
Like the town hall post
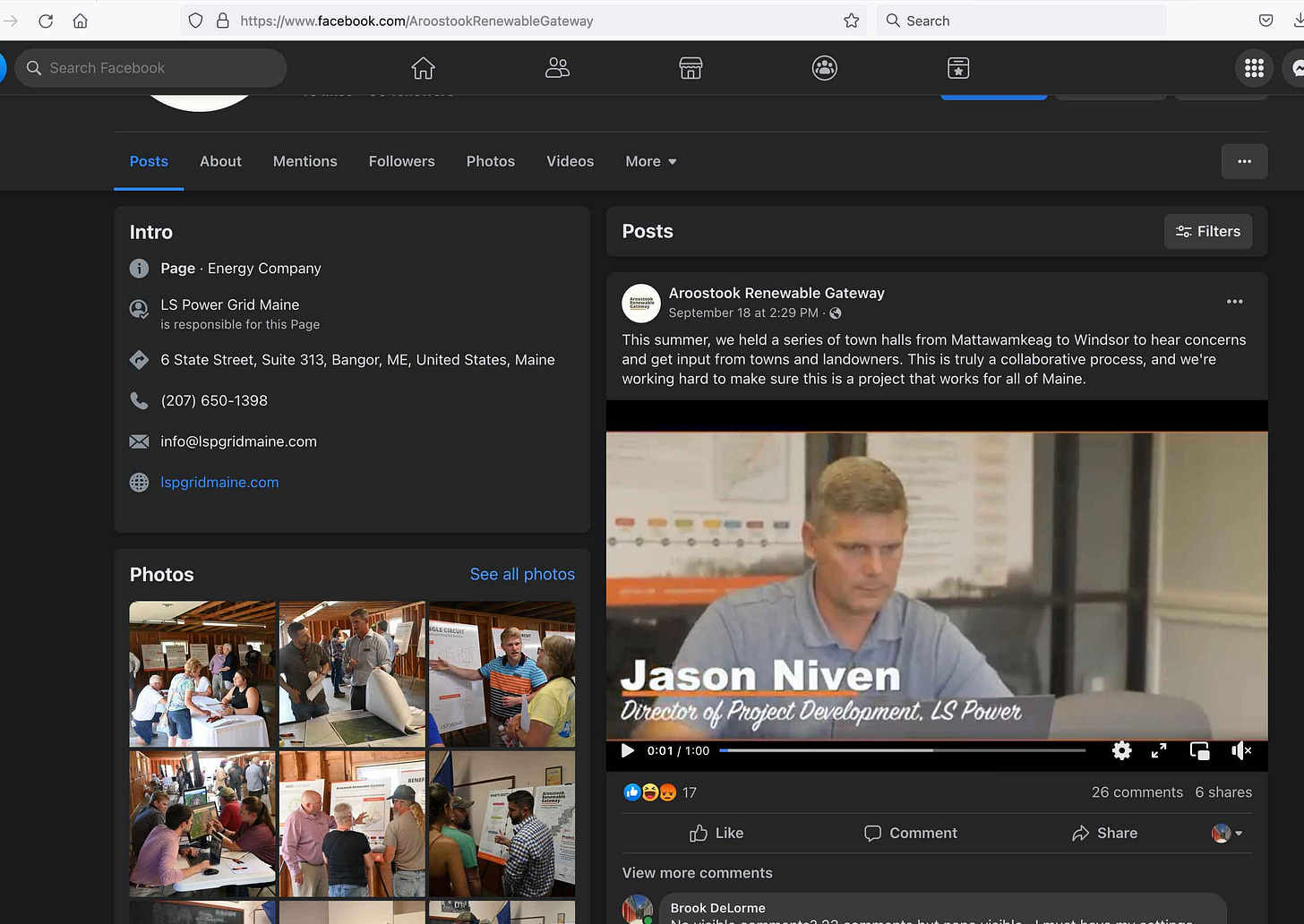(716, 833)
